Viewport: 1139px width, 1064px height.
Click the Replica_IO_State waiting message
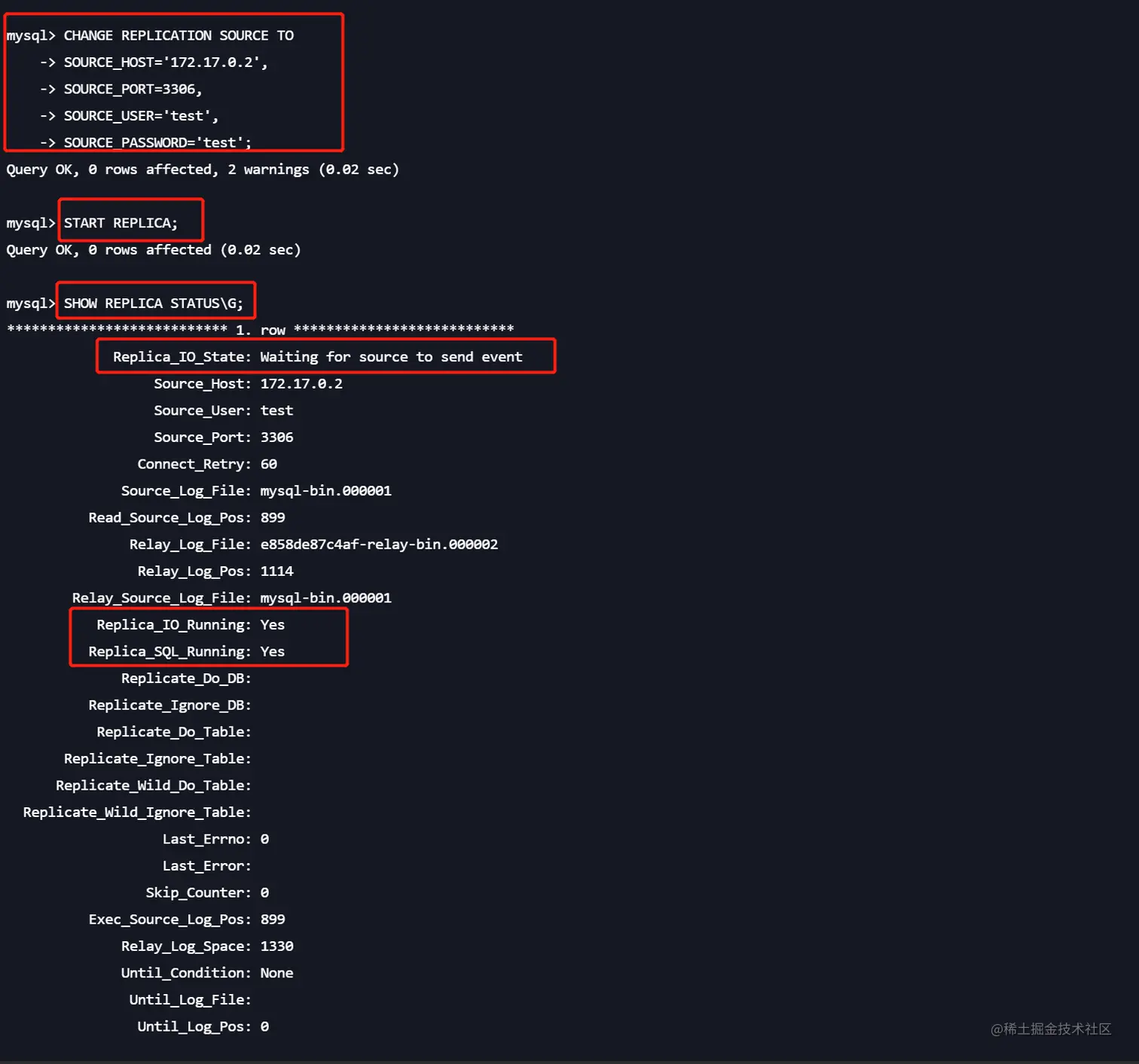point(391,357)
